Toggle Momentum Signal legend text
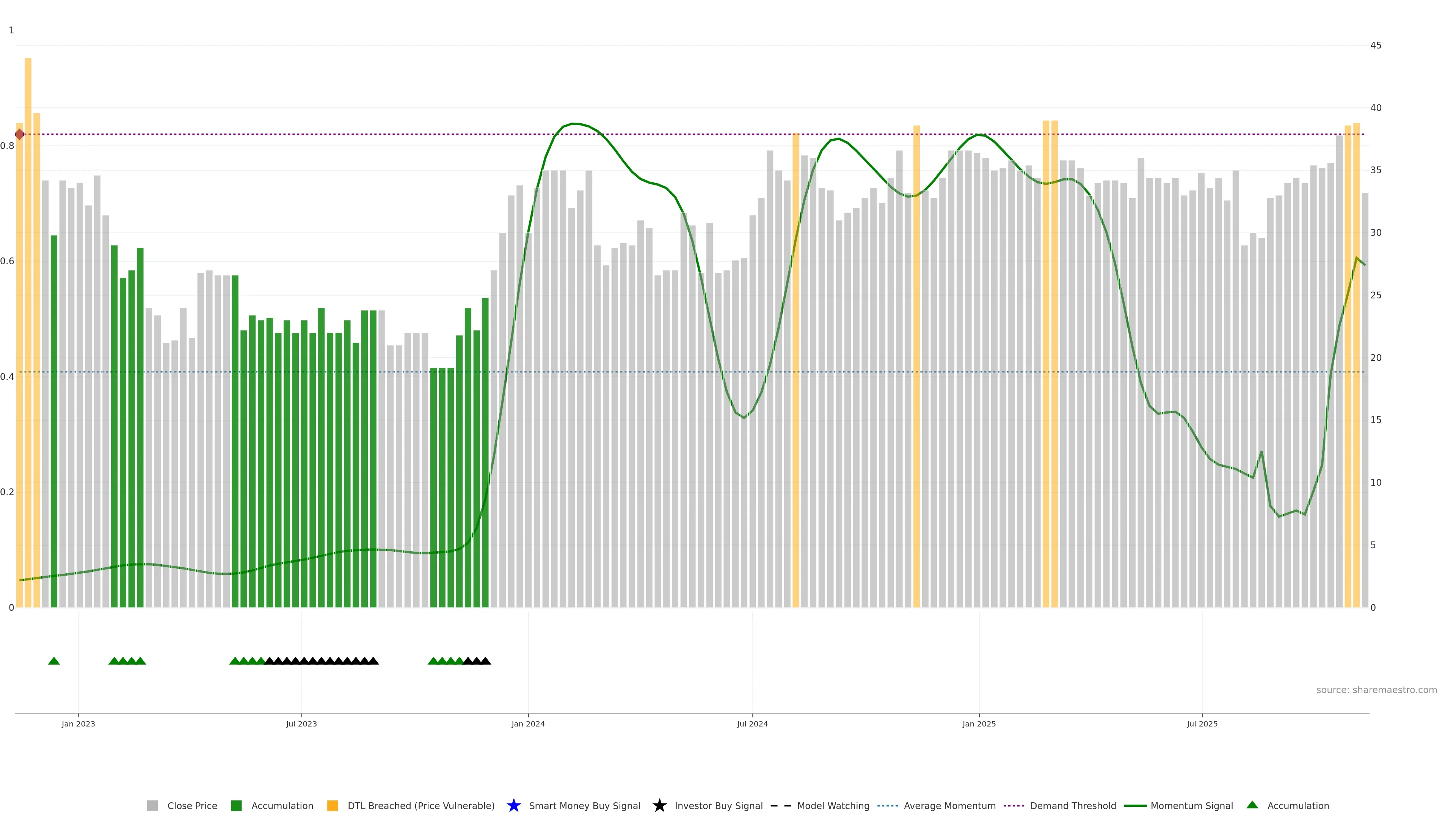Image resolution: width=1456 pixels, height=819 pixels. (1191, 805)
